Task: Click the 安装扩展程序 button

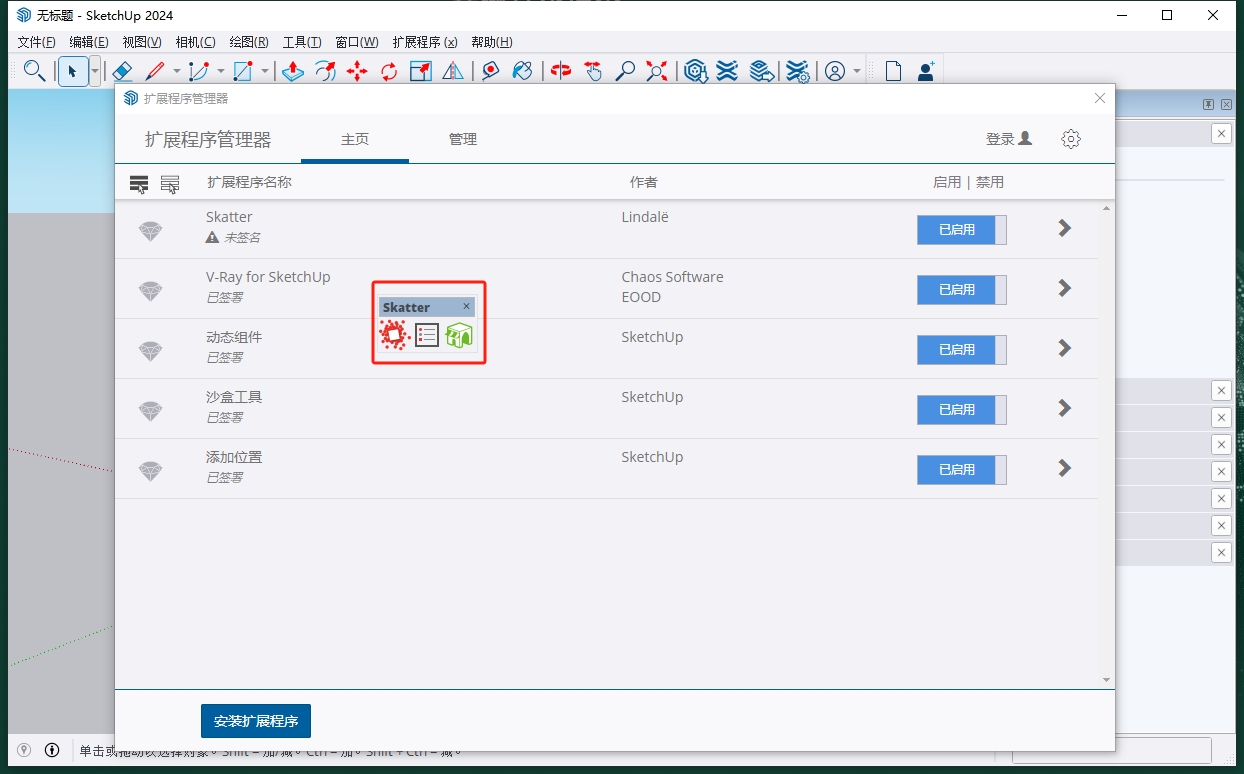Action: click(x=256, y=721)
